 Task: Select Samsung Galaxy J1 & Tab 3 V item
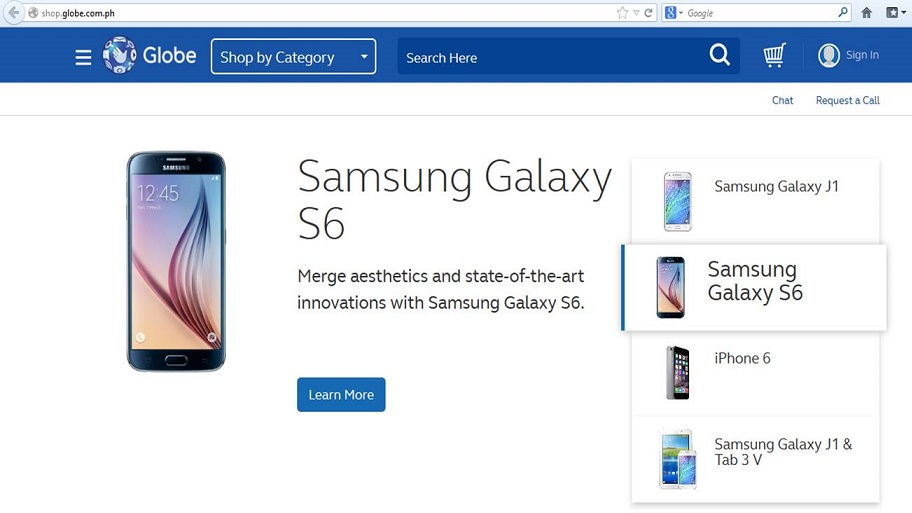coord(755,459)
